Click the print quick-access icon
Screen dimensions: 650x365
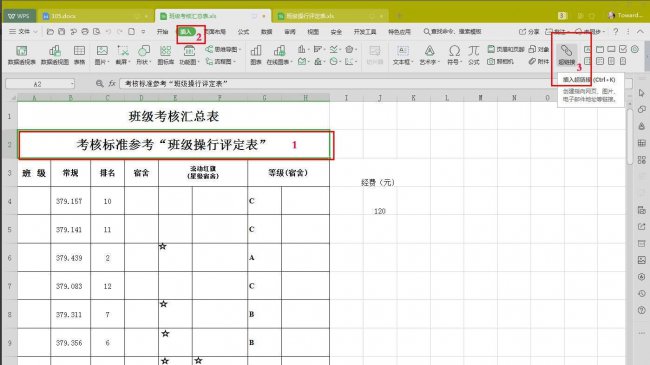click(85, 32)
